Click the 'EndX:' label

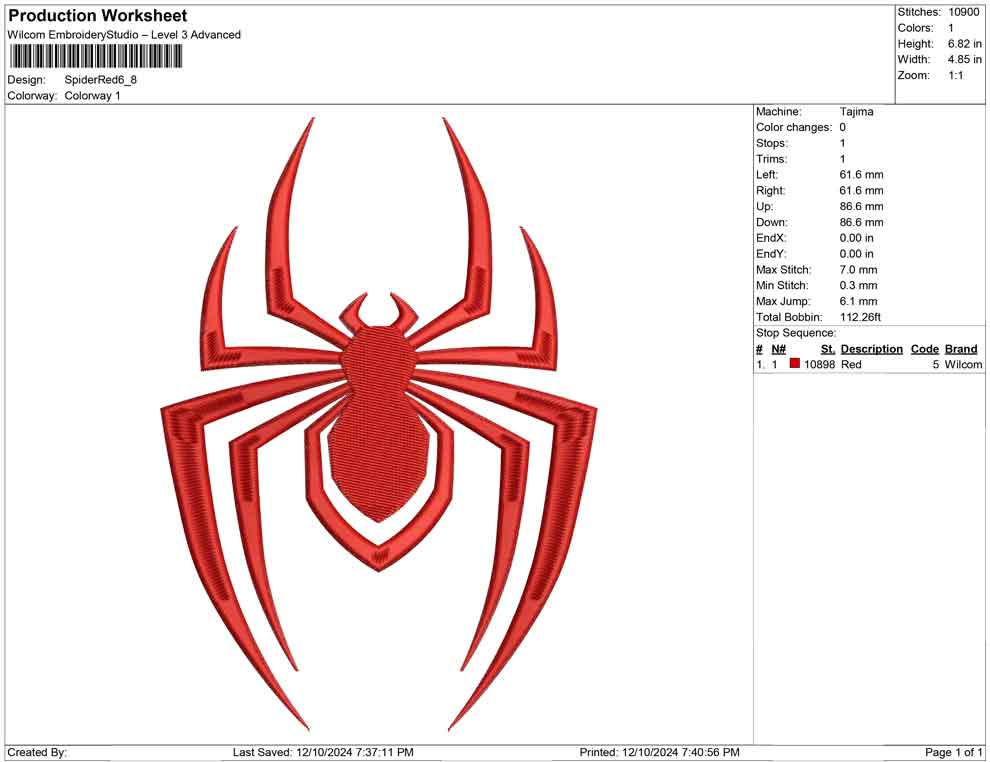771,238
